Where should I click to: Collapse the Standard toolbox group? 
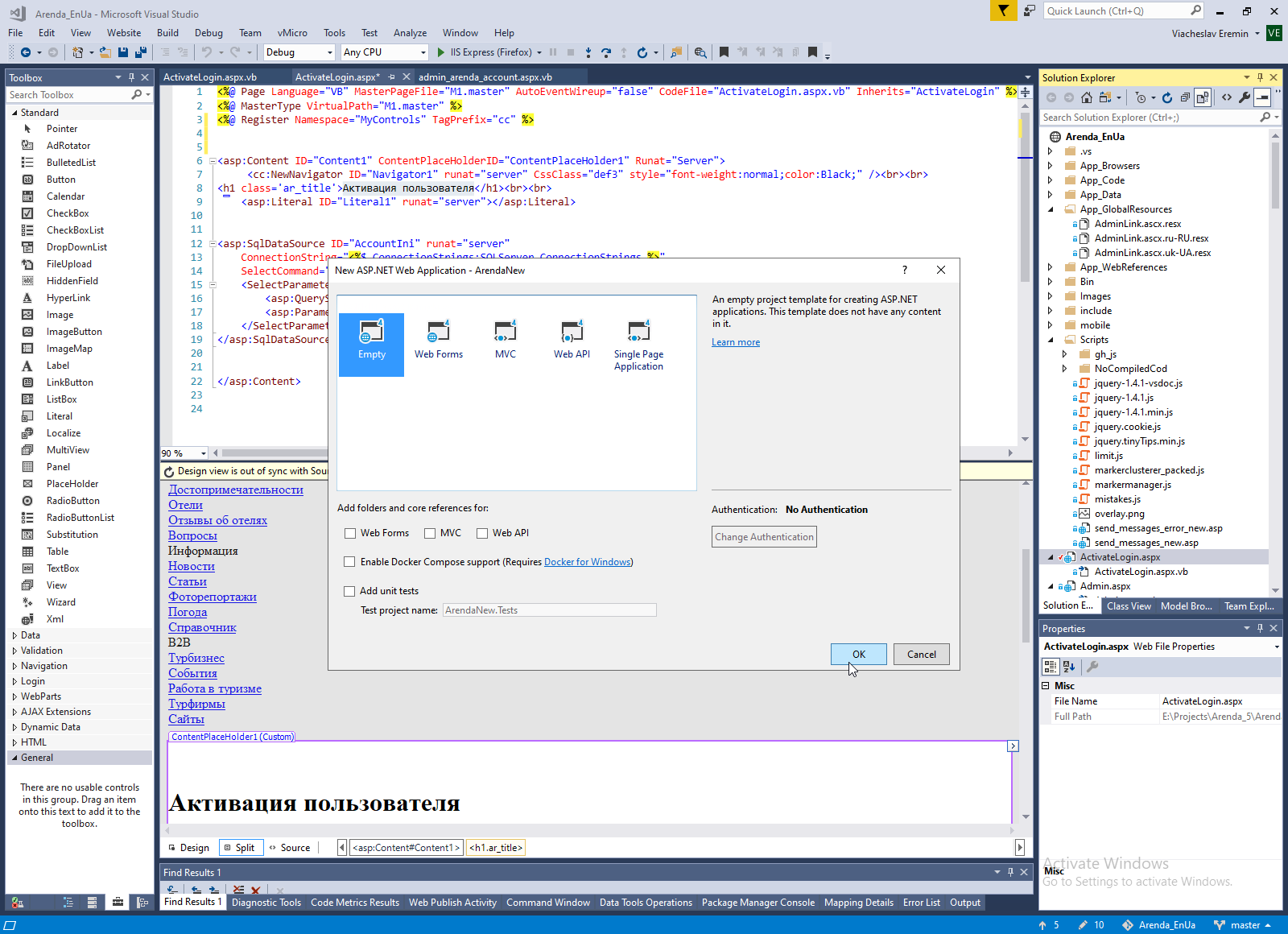tap(14, 113)
